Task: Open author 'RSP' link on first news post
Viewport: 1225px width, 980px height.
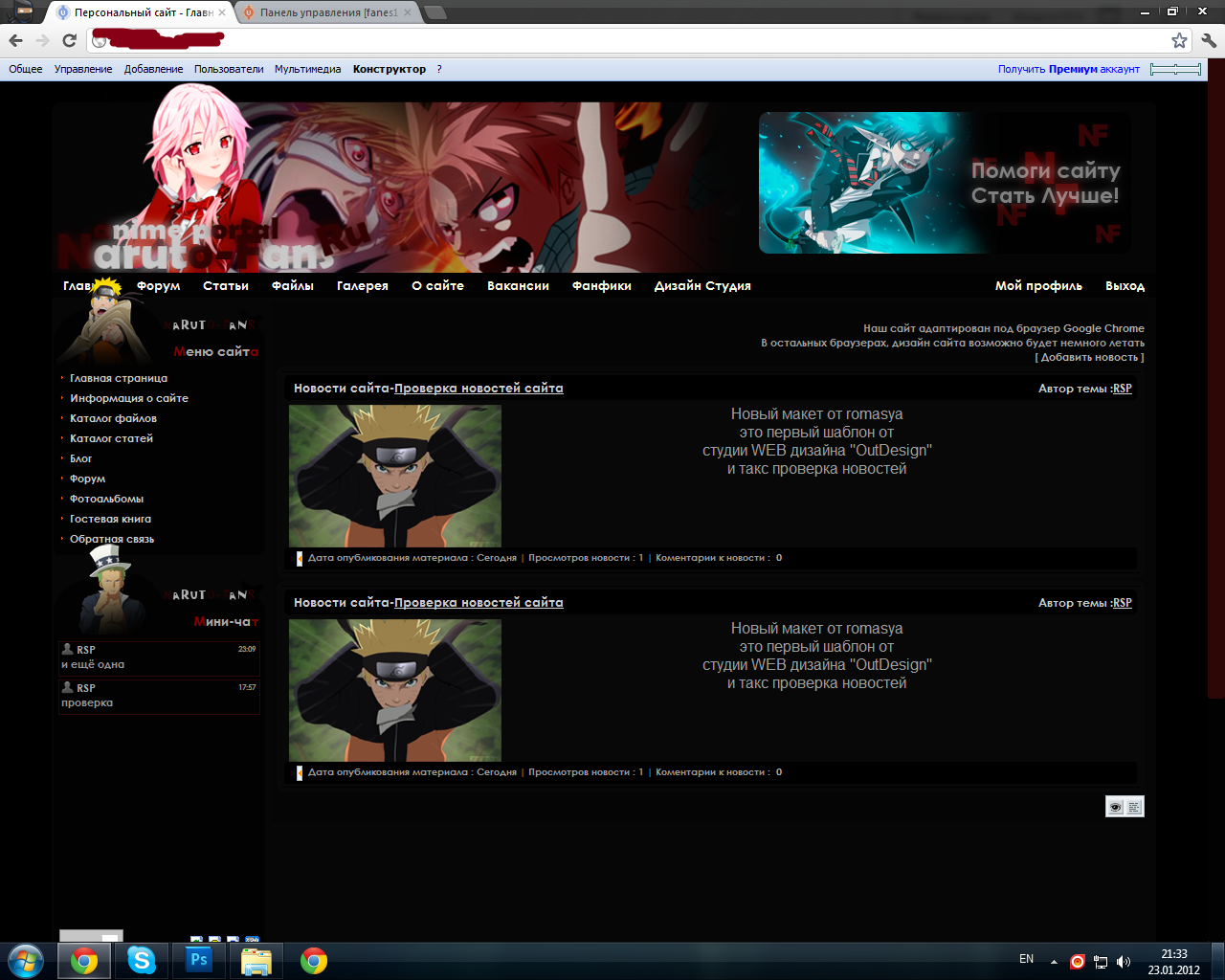Action: 1123,389
